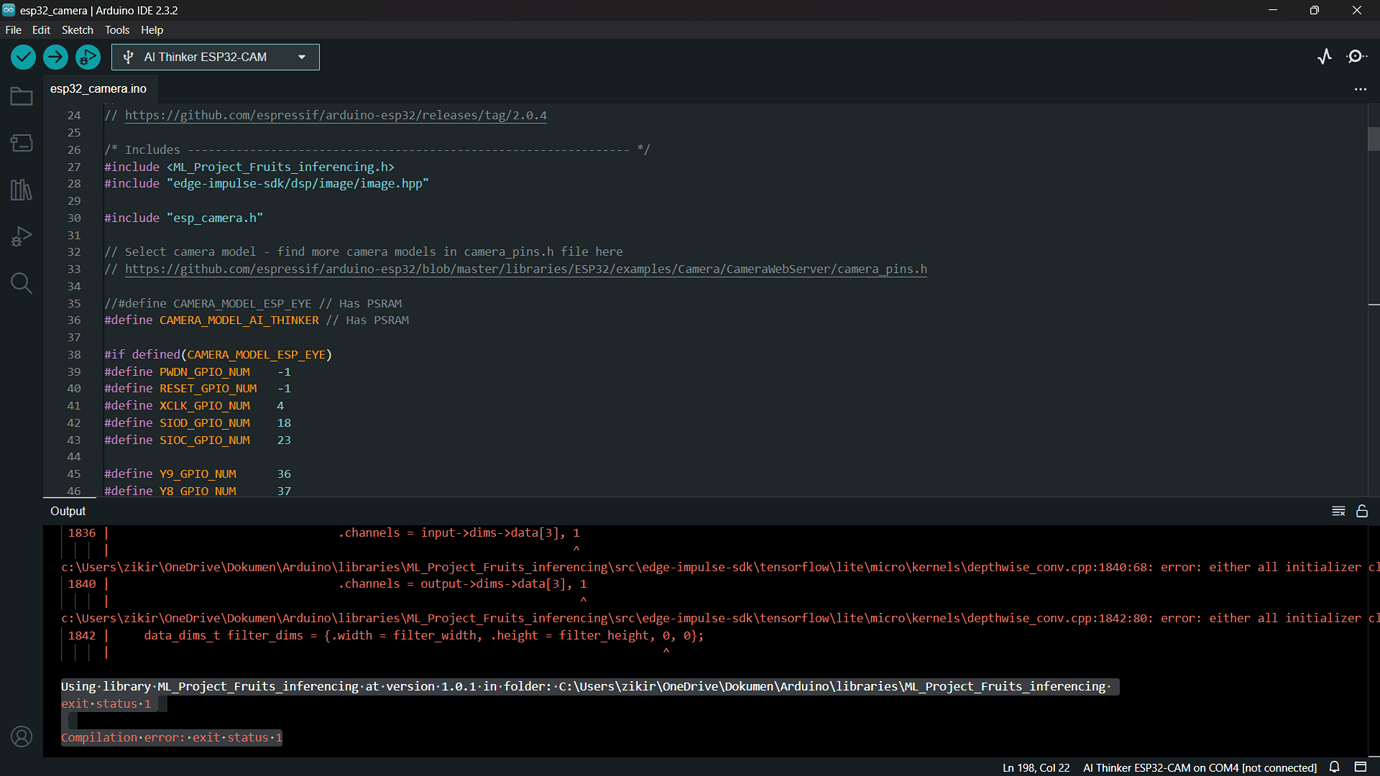
Task: Expand the AI Thinker ESP32-CAM board selector
Action: tap(216, 57)
